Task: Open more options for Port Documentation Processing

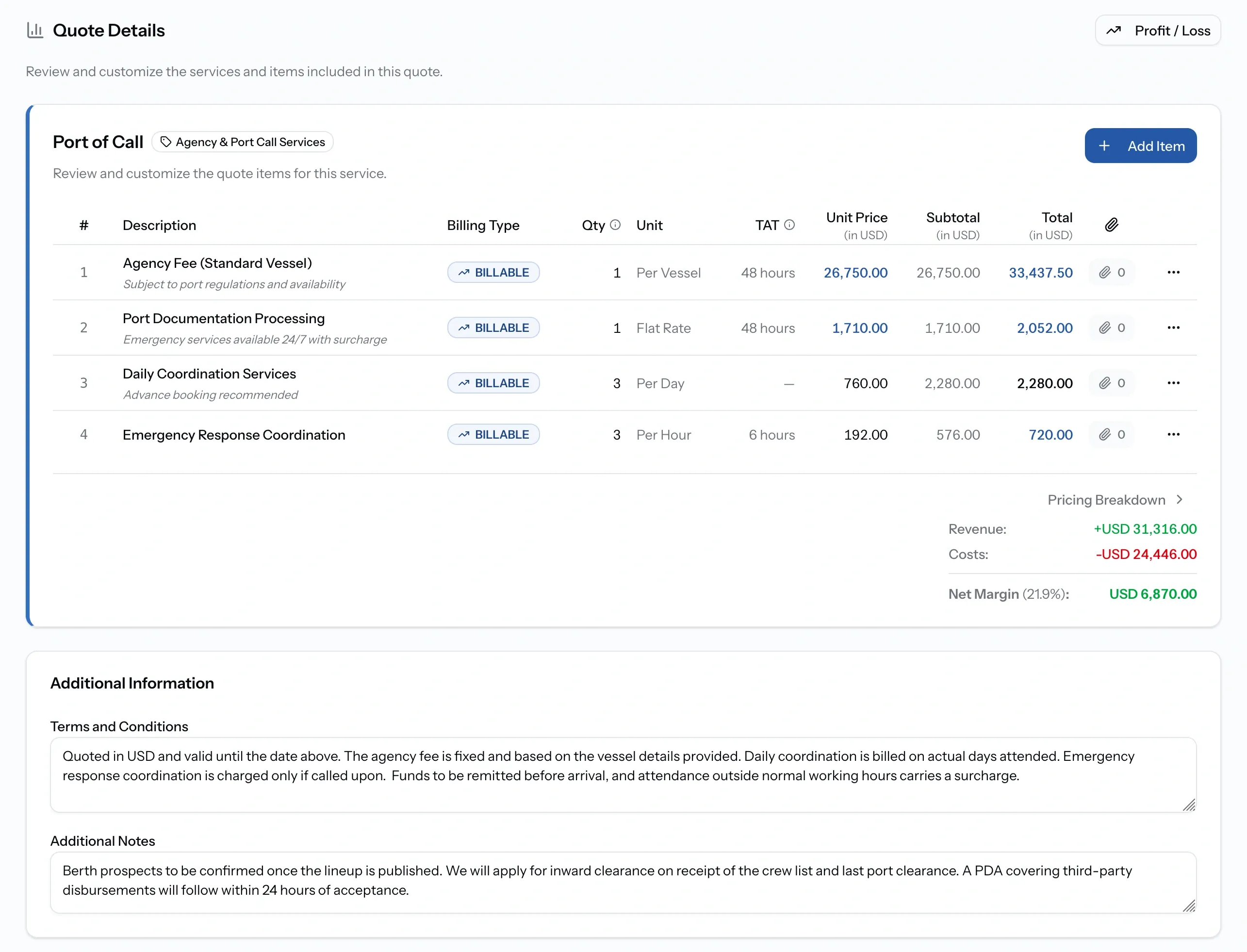Action: [x=1173, y=328]
